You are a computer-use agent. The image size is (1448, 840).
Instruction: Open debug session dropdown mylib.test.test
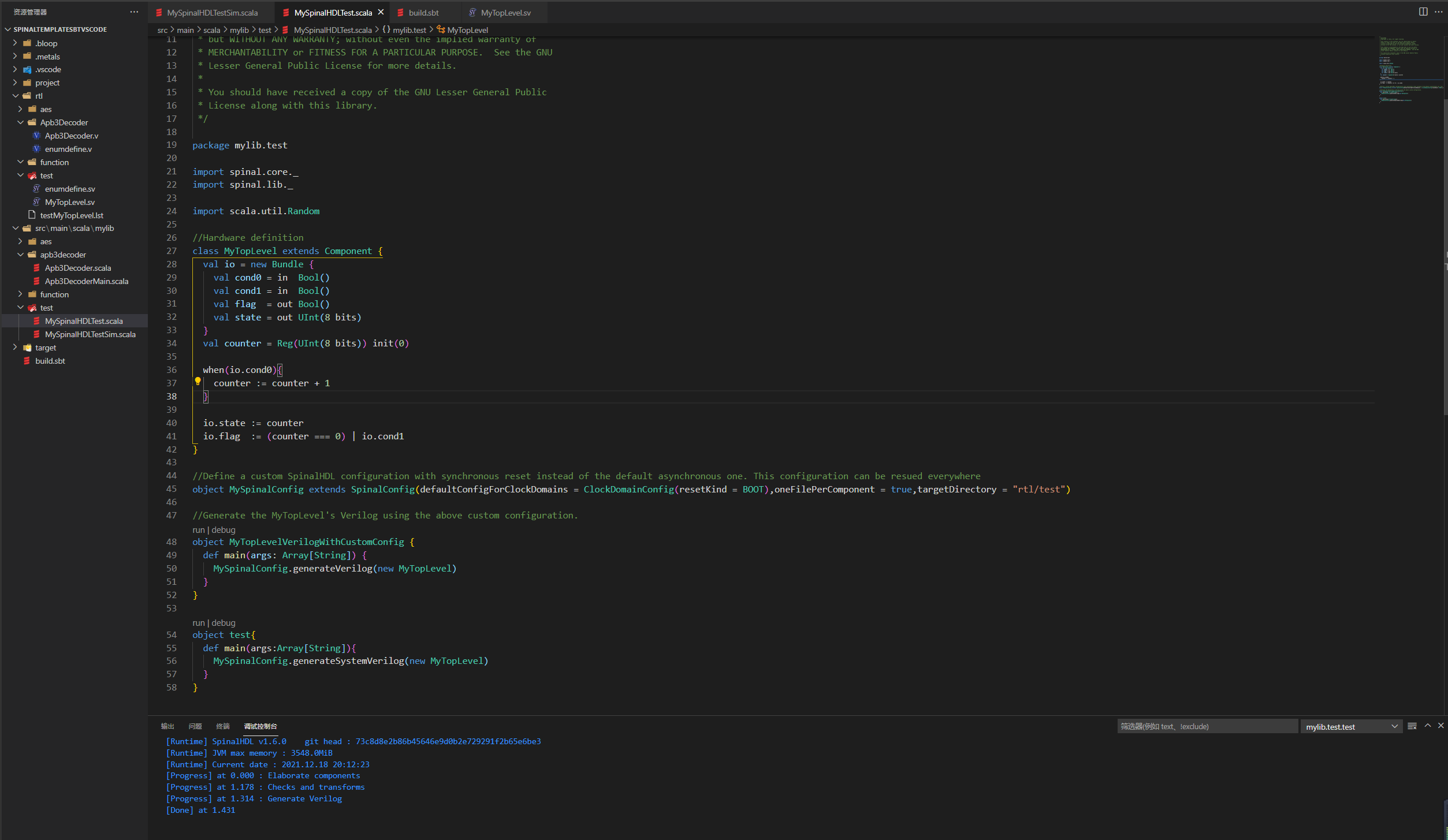click(1352, 726)
